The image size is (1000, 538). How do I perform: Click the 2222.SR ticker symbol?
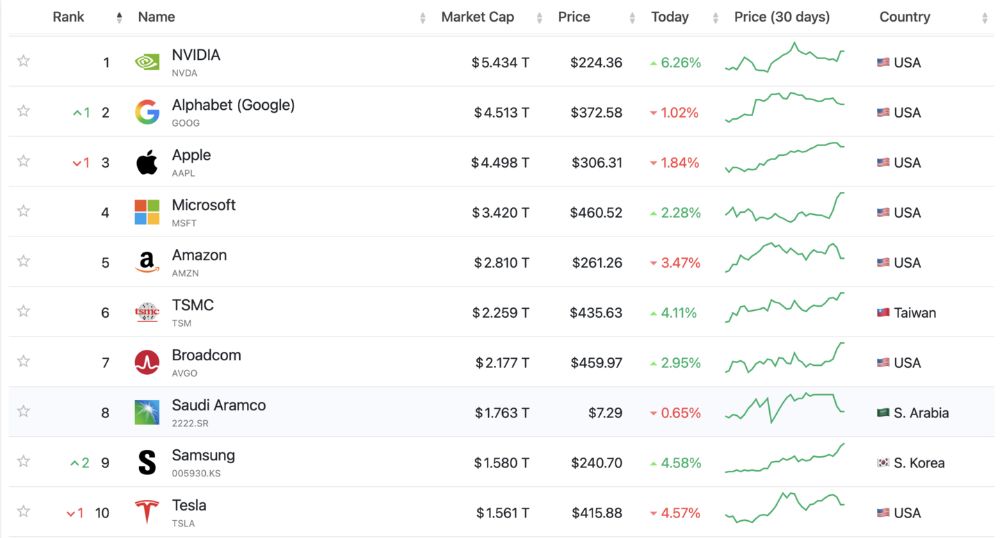[190, 423]
